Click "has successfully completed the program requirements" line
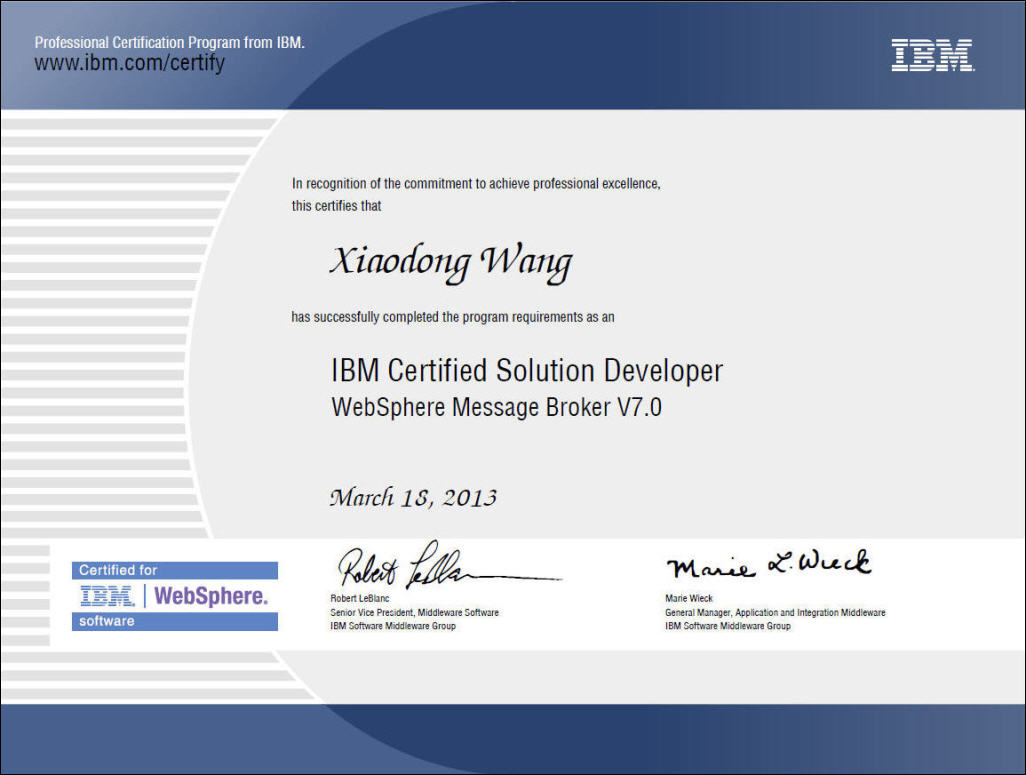The image size is (1026, 775). tap(453, 317)
